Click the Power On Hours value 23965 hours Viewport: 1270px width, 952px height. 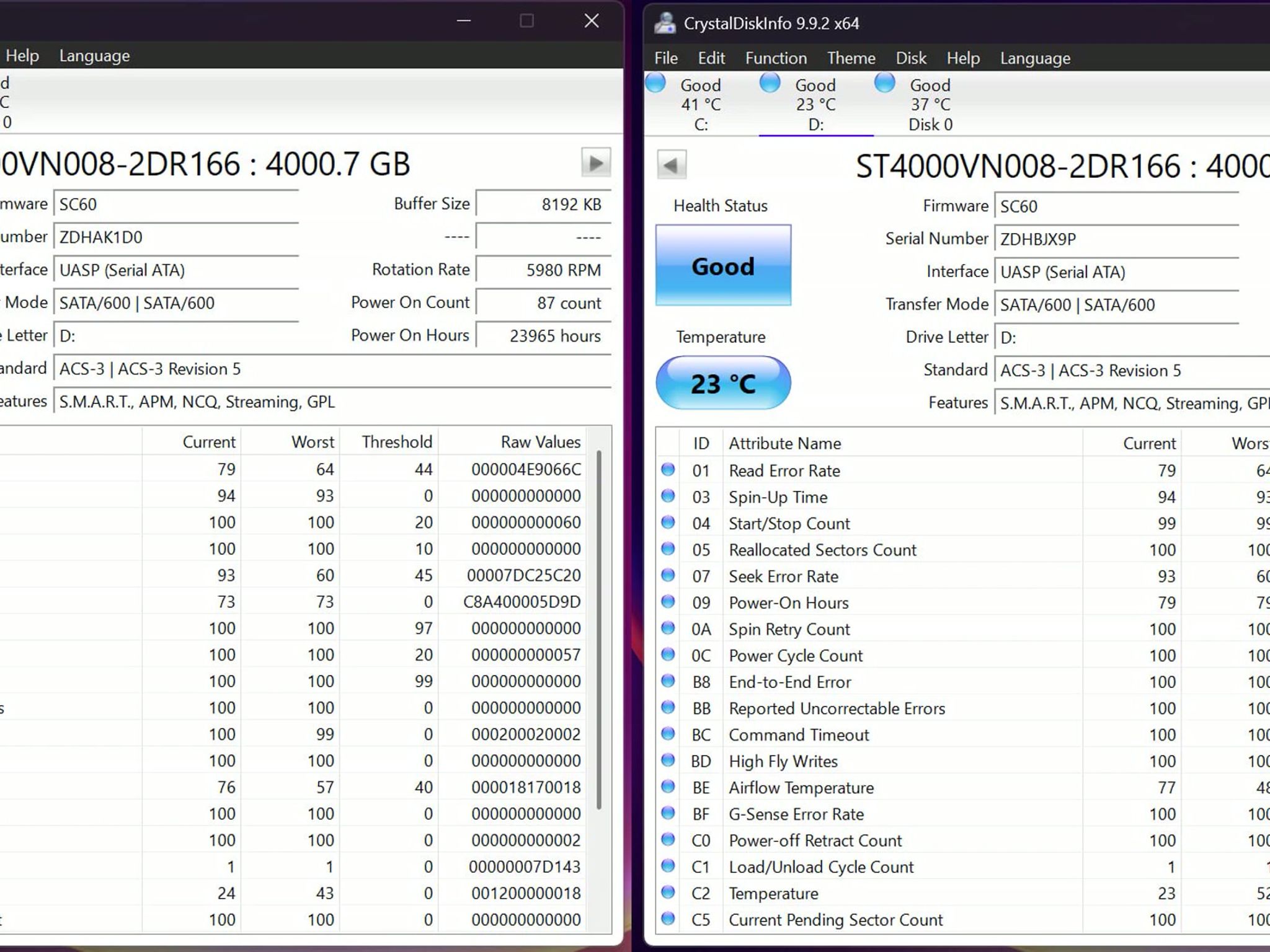pos(544,336)
